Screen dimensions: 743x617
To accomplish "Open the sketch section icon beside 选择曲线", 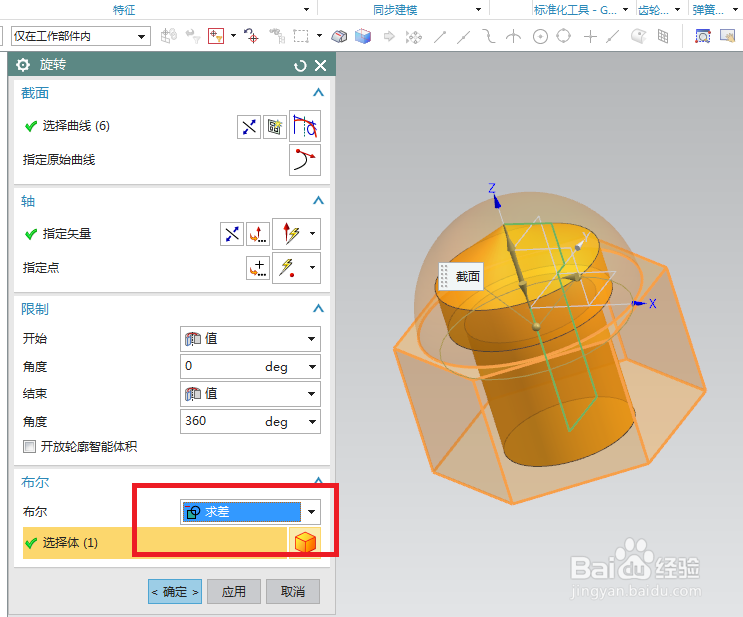I will (x=275, y=127).
